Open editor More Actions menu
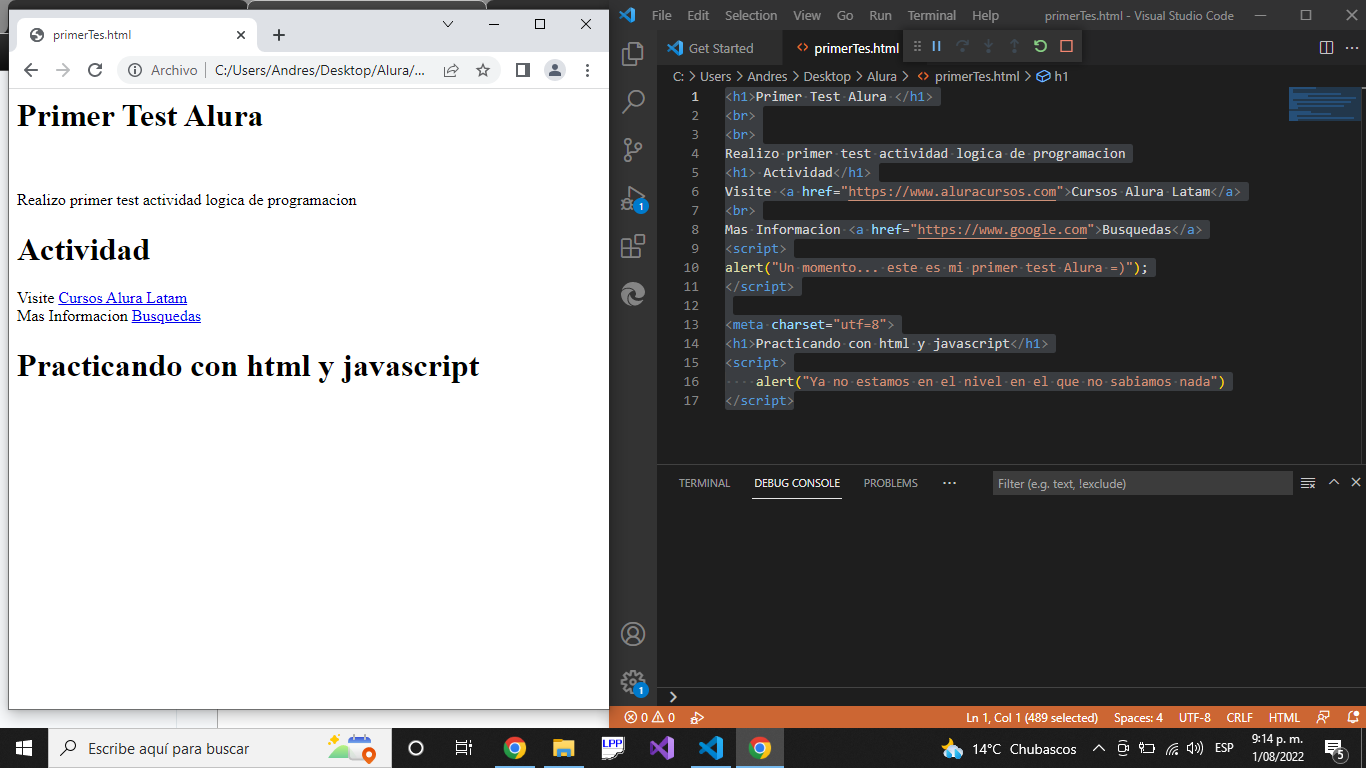 [1352, 47]
